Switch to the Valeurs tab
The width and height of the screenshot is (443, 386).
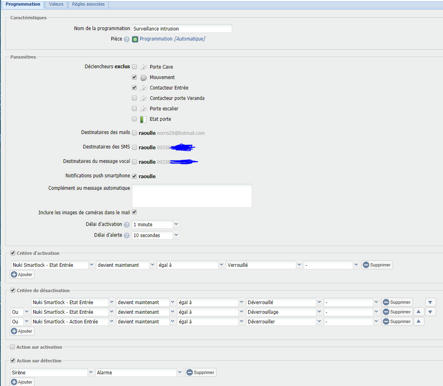[56, 4]
